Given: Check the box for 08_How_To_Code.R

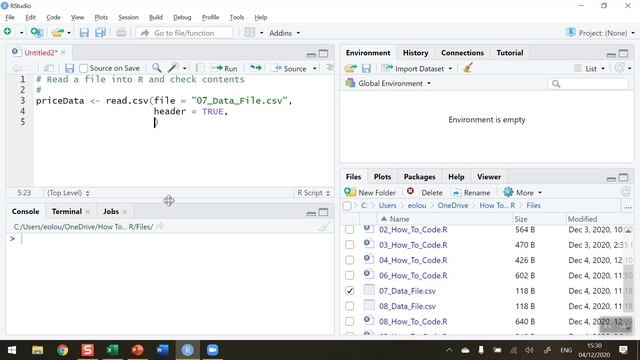Looking at the screenshot, I should pos(349,321).
